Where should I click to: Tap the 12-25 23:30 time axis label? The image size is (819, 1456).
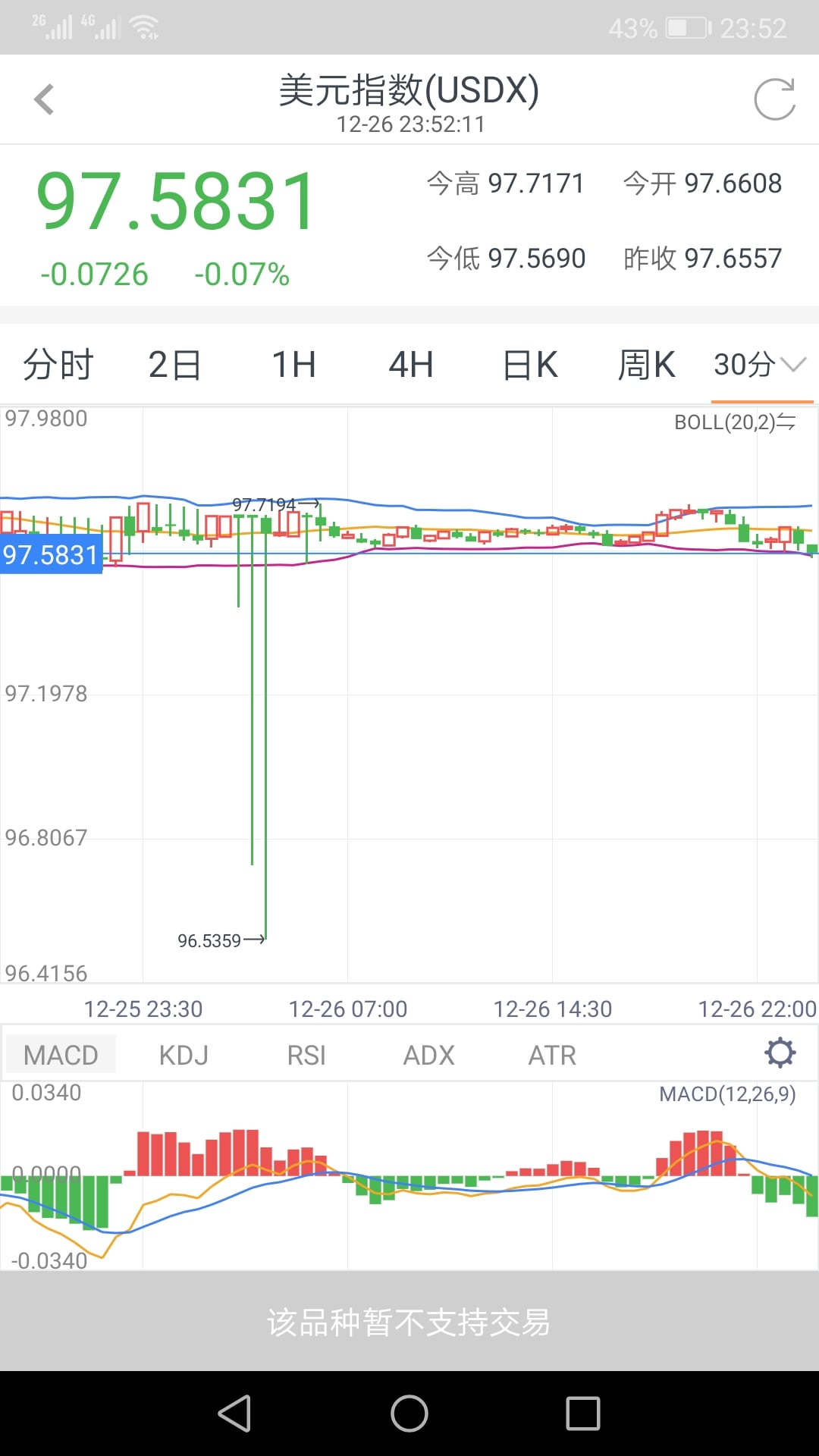click(x=143, y=1009)
